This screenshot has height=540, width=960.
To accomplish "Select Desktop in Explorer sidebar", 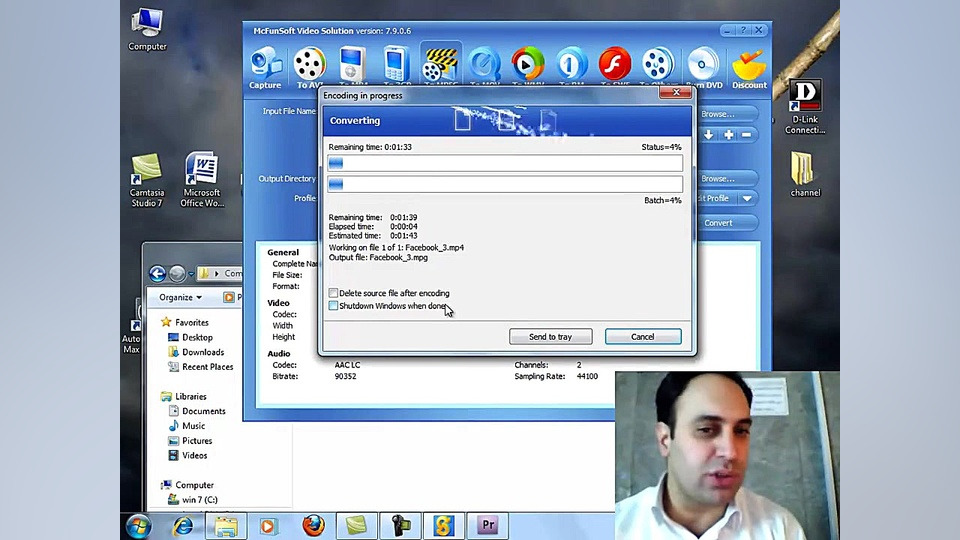I will tap(197, 337).
